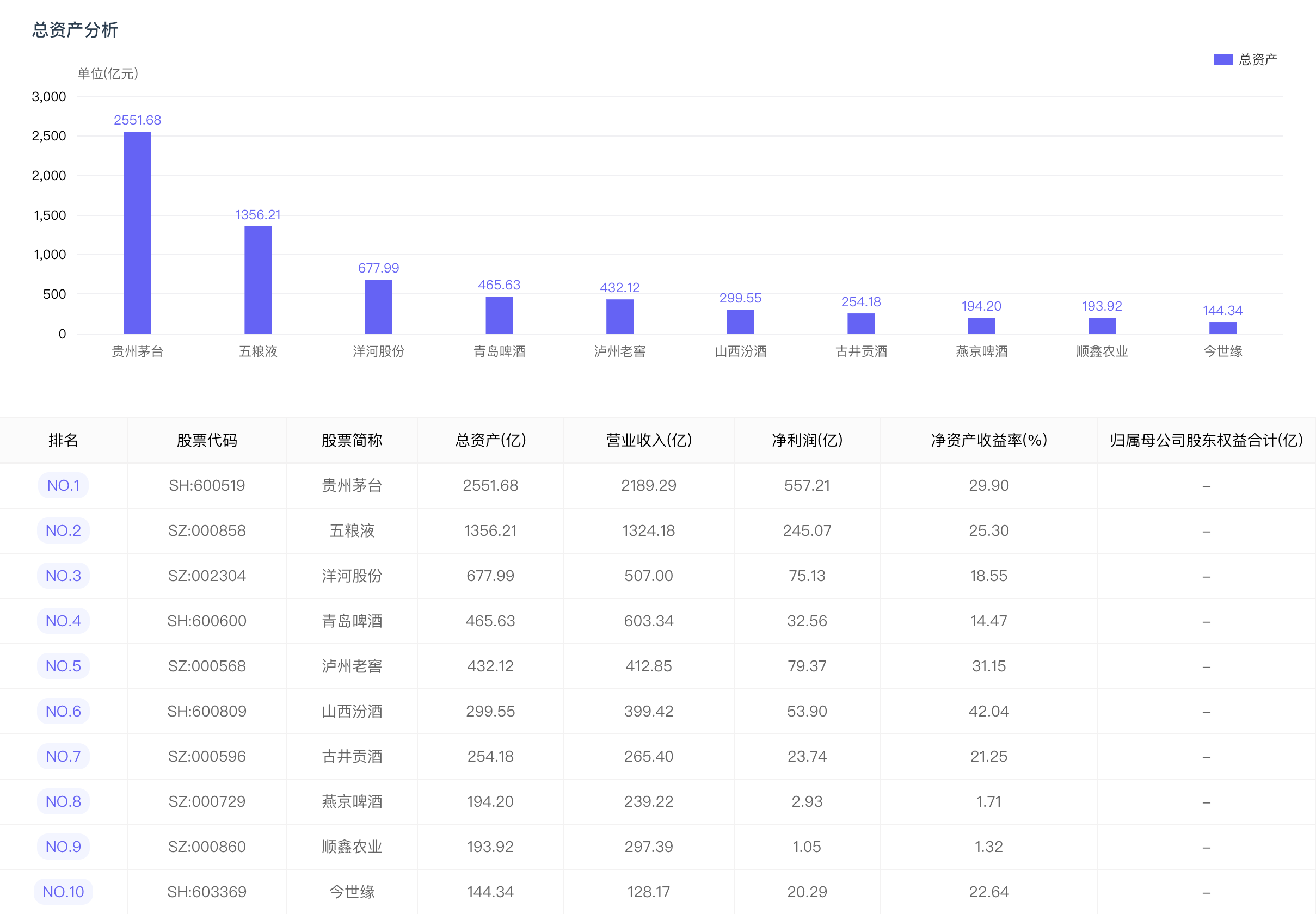The image size is (1316, 914).
Task: Click stock code SZ:000860
Action: 207,847
